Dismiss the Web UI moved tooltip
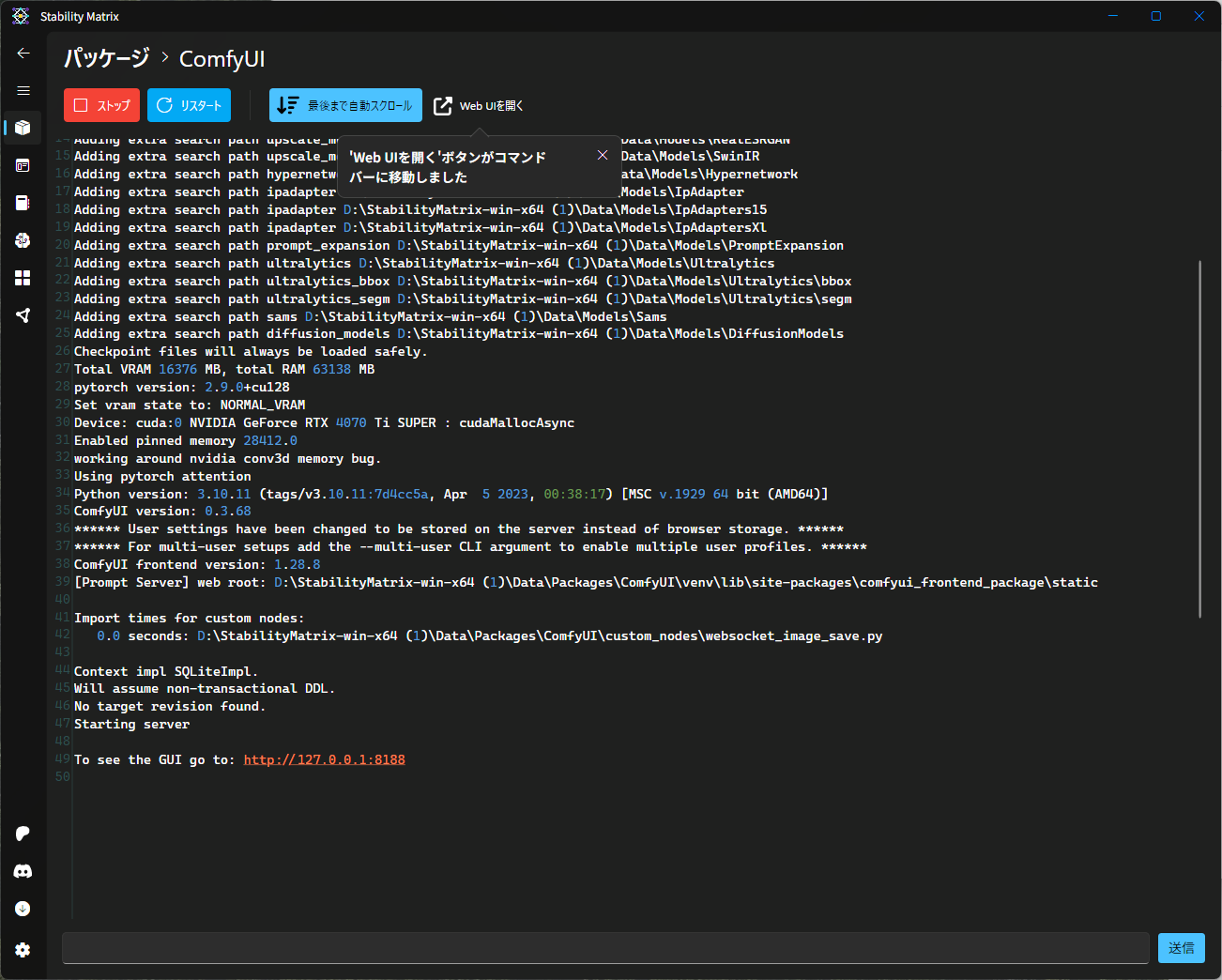Image resolution: width=1222 pixels, height=980 pixels. click(603, 155)
